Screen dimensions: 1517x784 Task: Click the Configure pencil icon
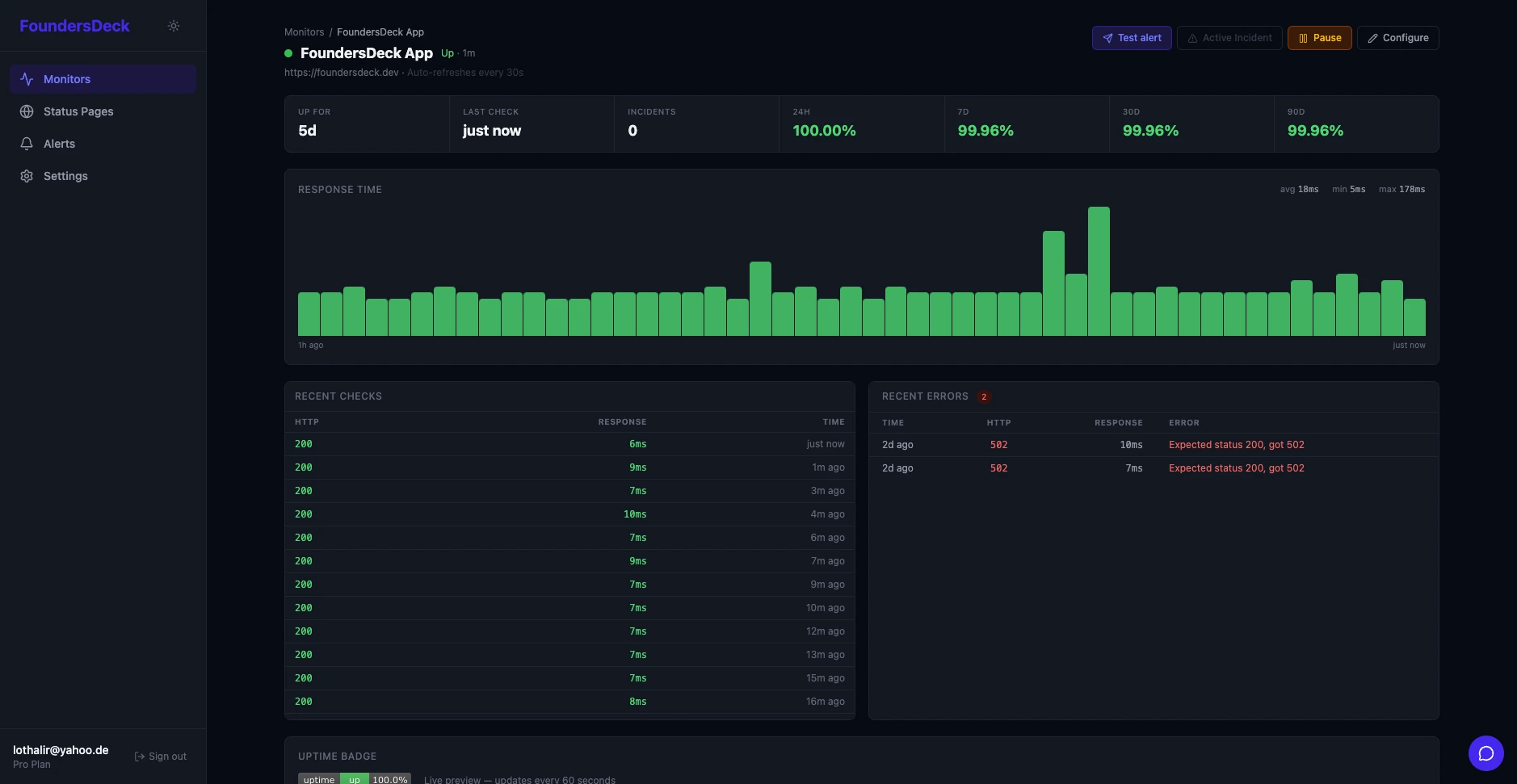click(1373, 38)
